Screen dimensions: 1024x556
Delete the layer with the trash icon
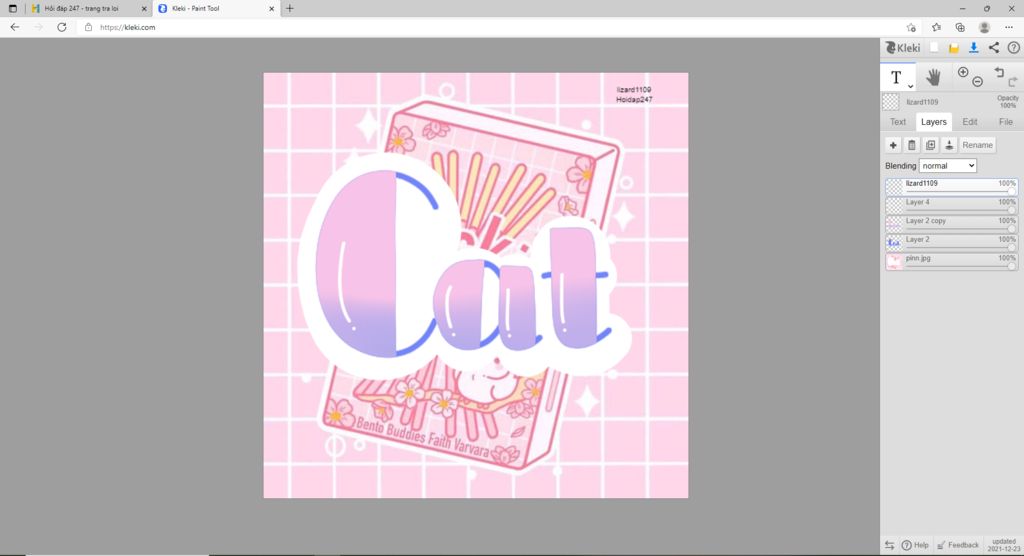[912, 145]
